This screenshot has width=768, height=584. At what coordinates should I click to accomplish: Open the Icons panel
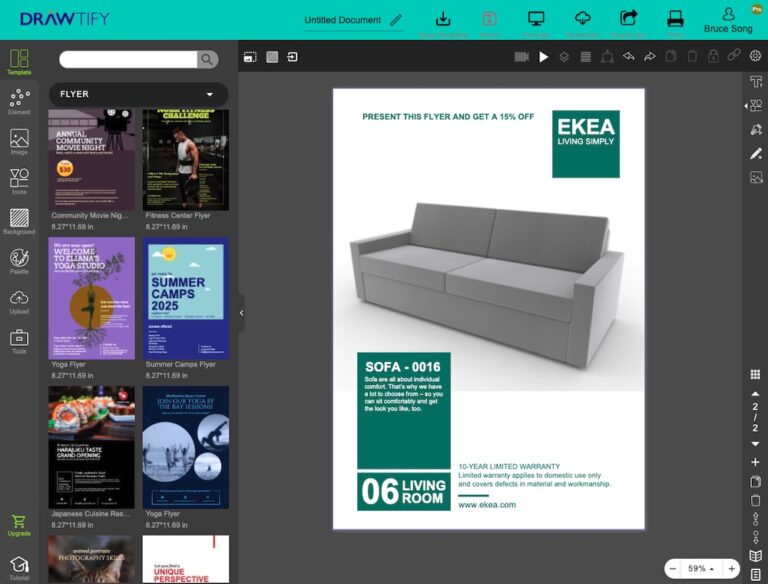point(19,181)
